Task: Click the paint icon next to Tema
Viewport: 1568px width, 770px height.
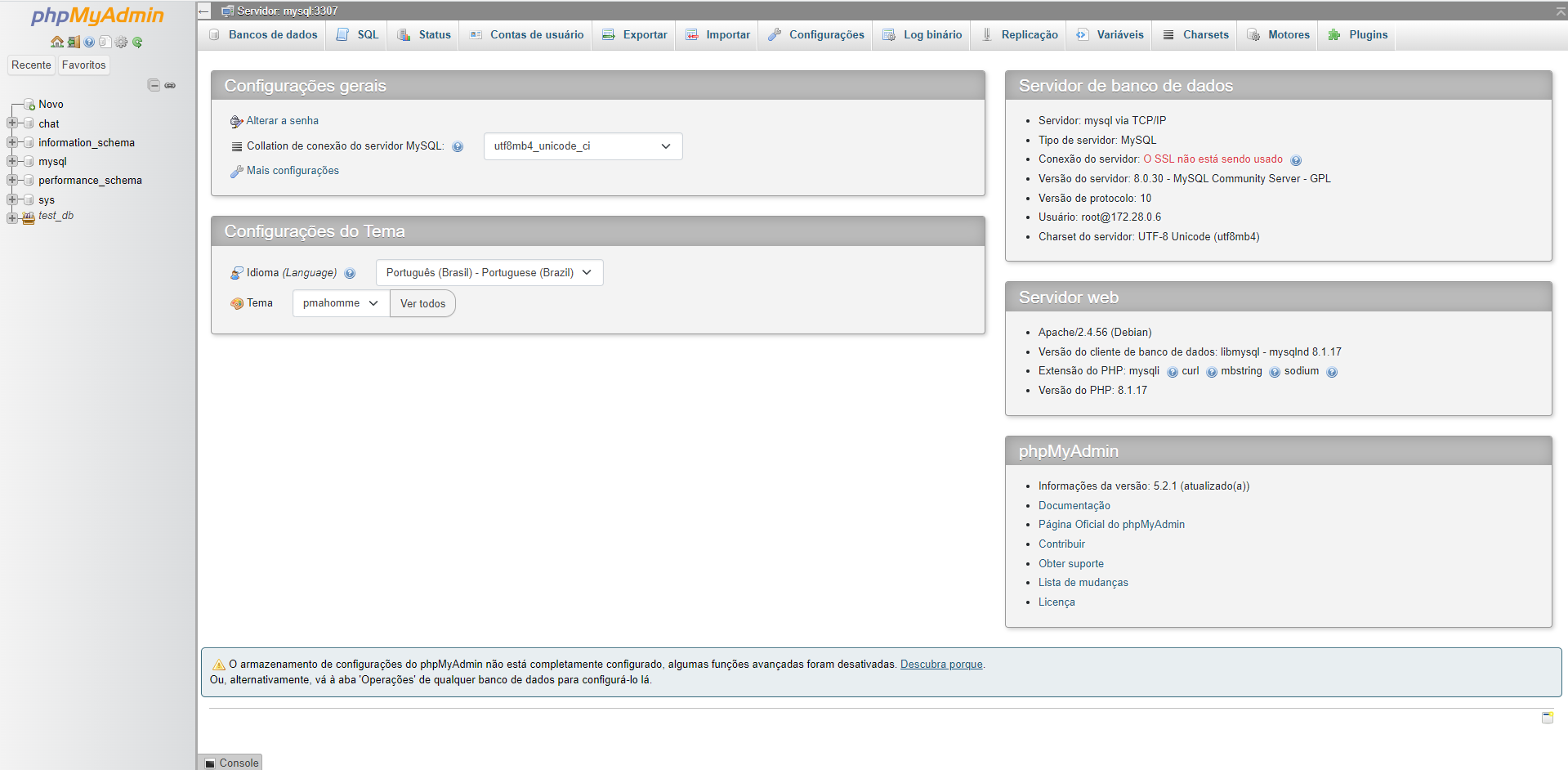Action: click(x=237, y=303)
